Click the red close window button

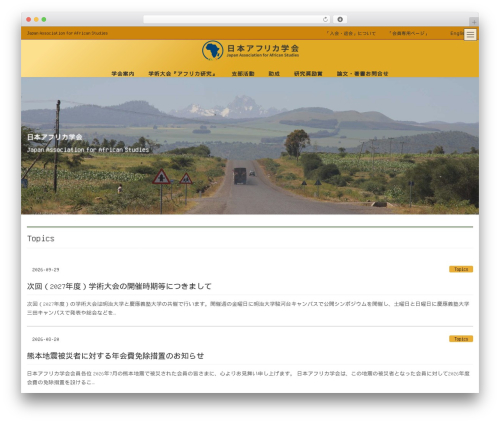[x=29, y=20]
